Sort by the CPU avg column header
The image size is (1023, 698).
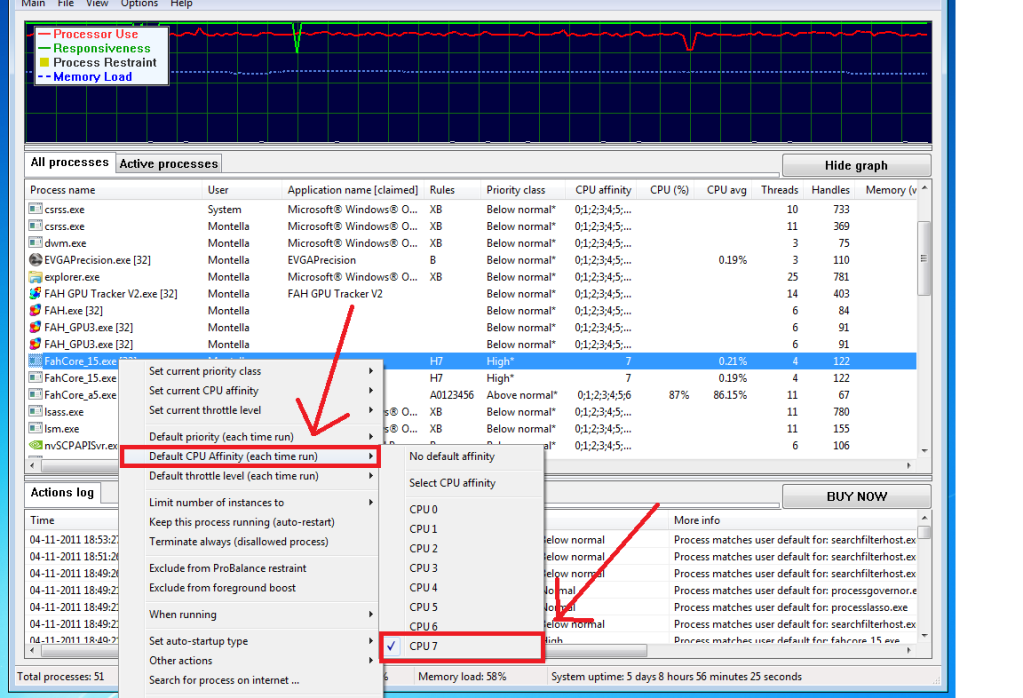727,190
